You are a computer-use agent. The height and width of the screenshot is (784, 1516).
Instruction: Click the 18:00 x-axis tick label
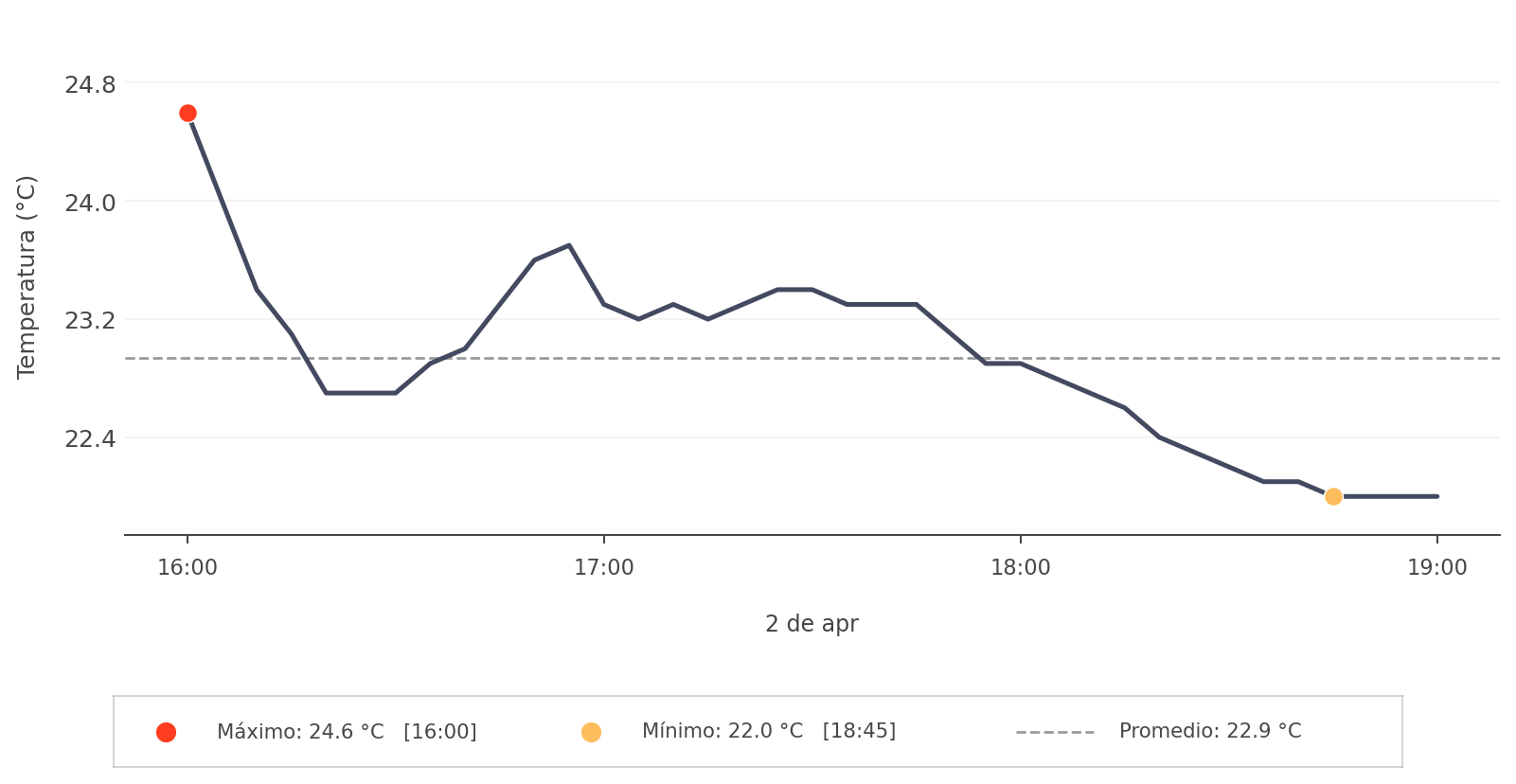pyautogui.click(x=1021, y=568)
